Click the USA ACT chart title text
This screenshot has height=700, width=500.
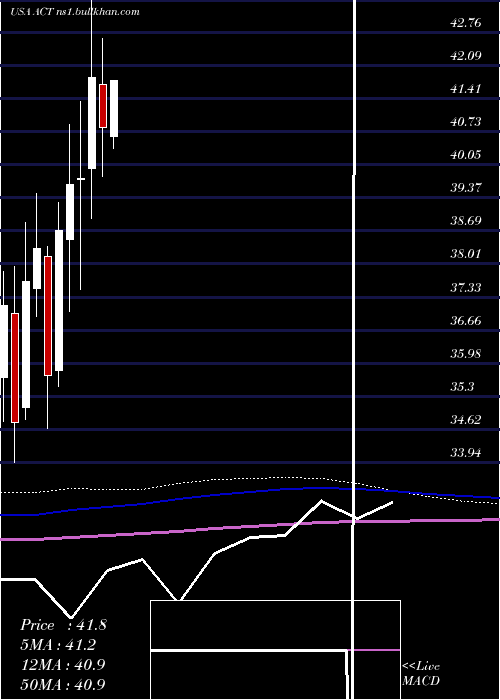[x=75, y=12]
